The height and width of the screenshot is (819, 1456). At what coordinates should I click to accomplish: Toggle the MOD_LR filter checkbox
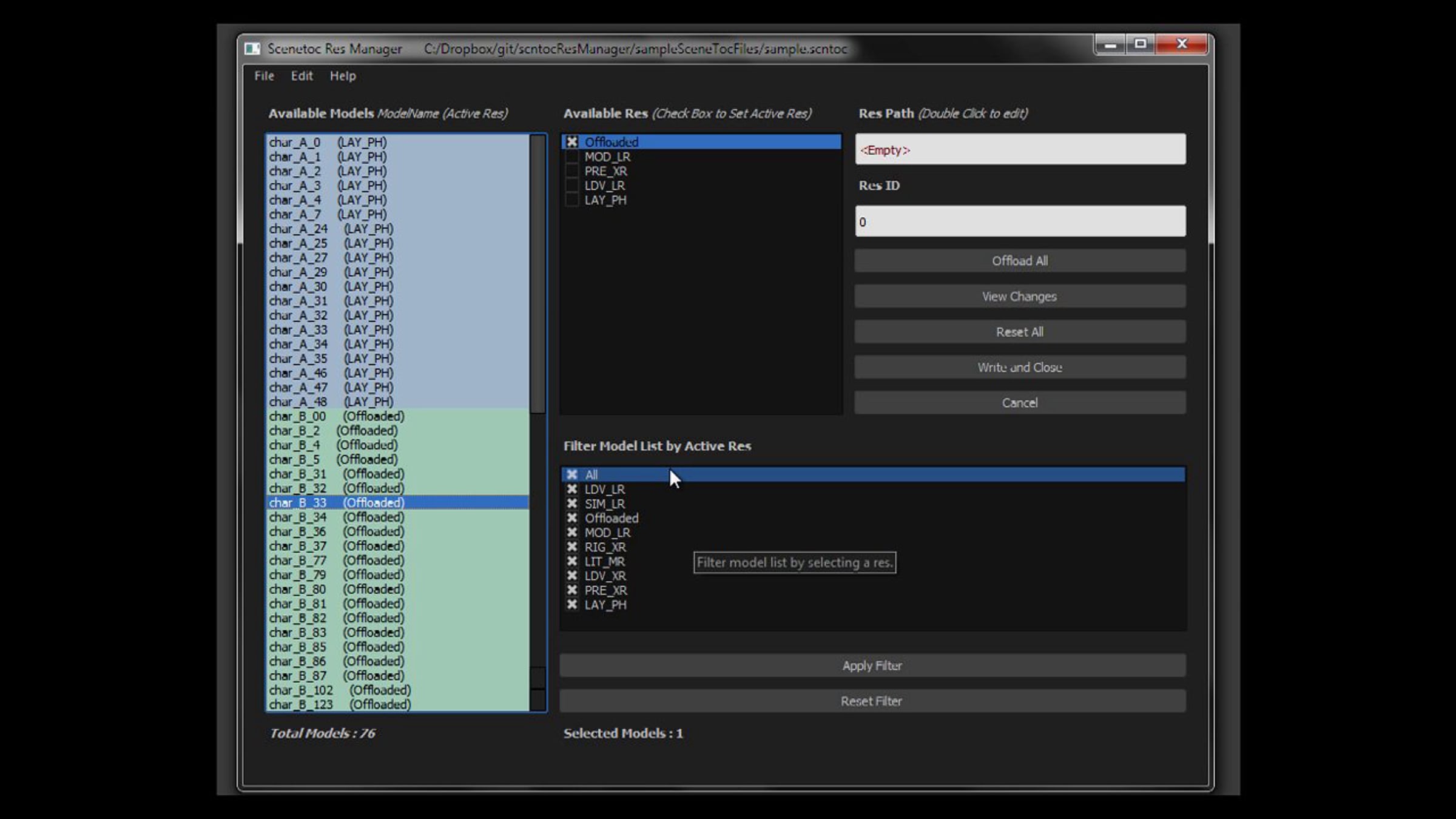point(571,533)
